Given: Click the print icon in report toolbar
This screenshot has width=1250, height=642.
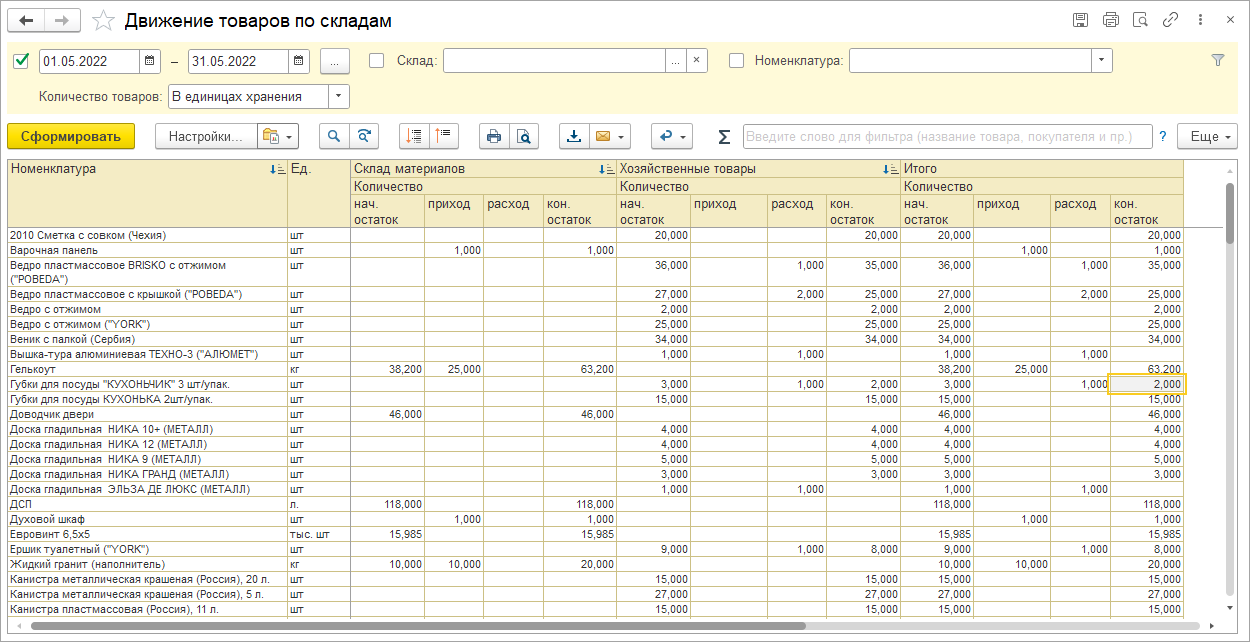Looking at the screenshot, I should [493, 137].
